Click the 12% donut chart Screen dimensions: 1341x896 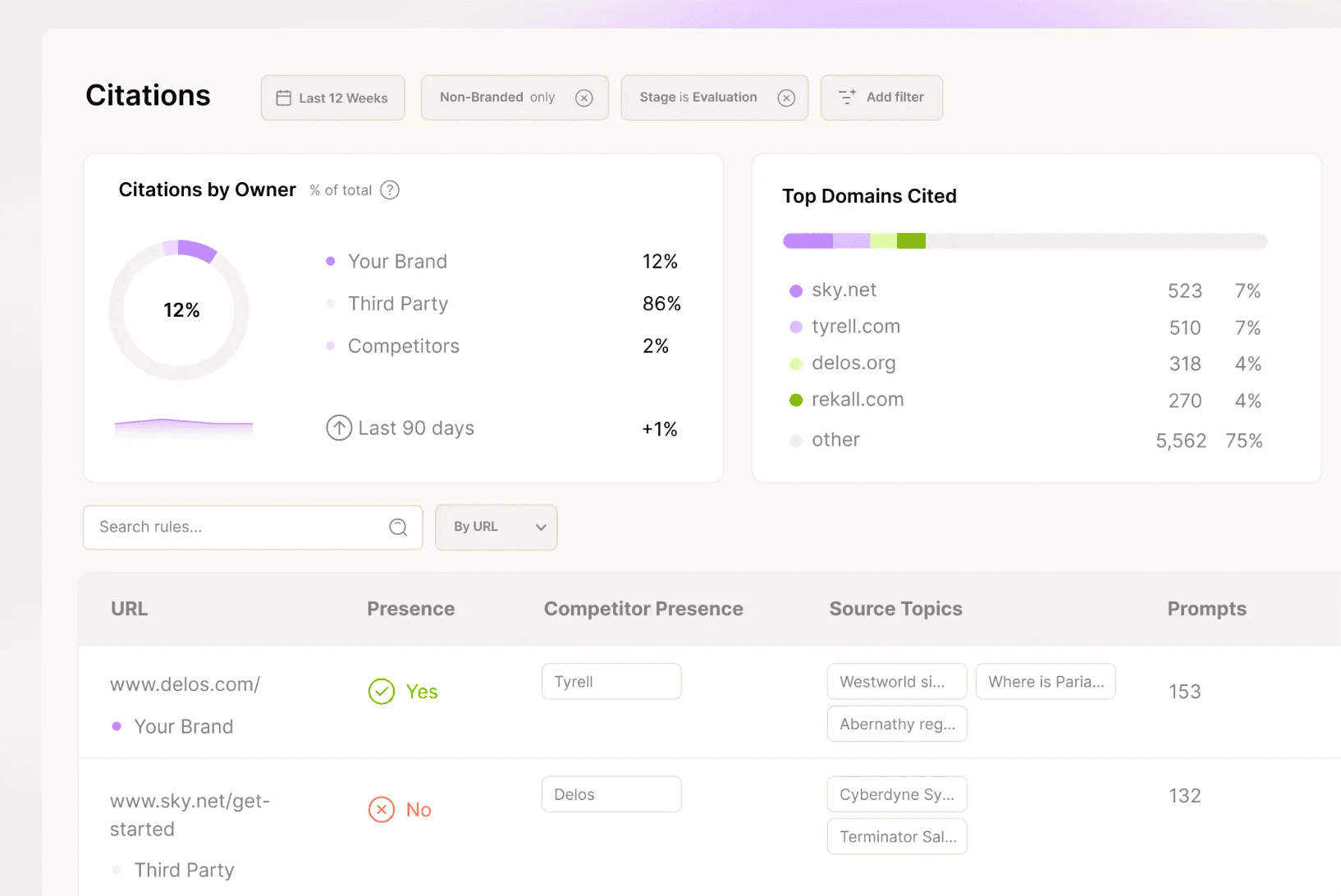click(179, 310)
